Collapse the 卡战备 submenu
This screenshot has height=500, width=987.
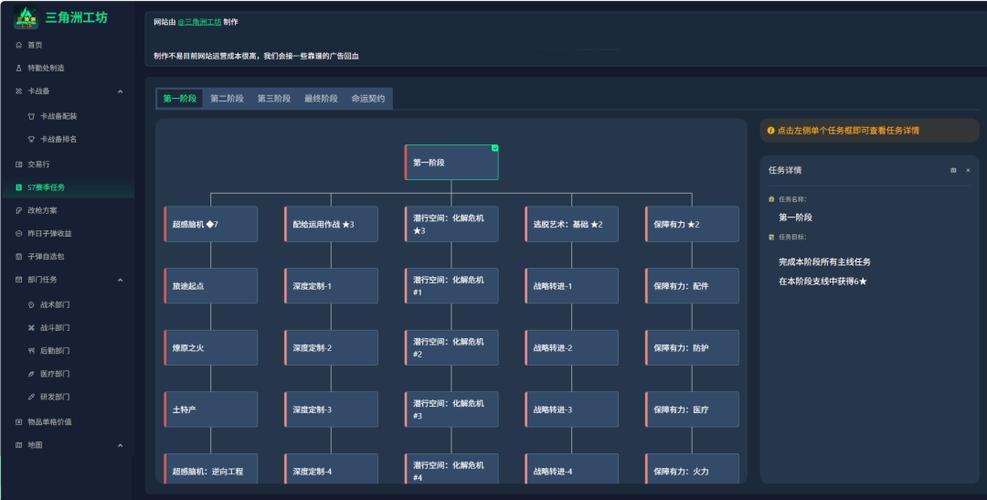(120, 92)
